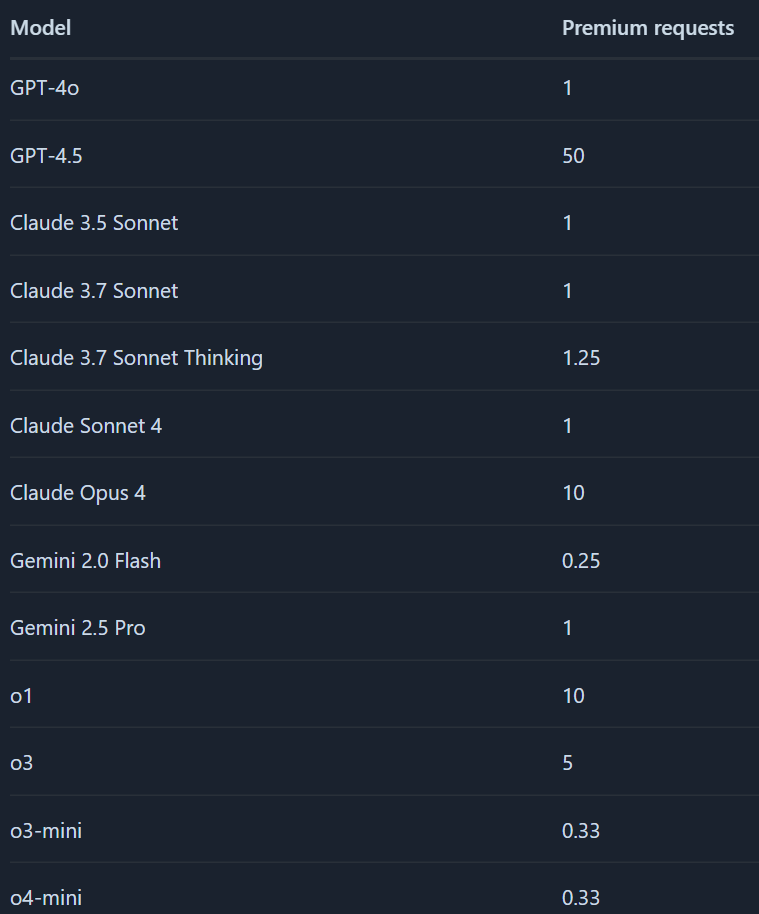Select the GPT-4o model row
Image resolution: width=759 pixels, height=914 pixels.
(x=44, y=88)
